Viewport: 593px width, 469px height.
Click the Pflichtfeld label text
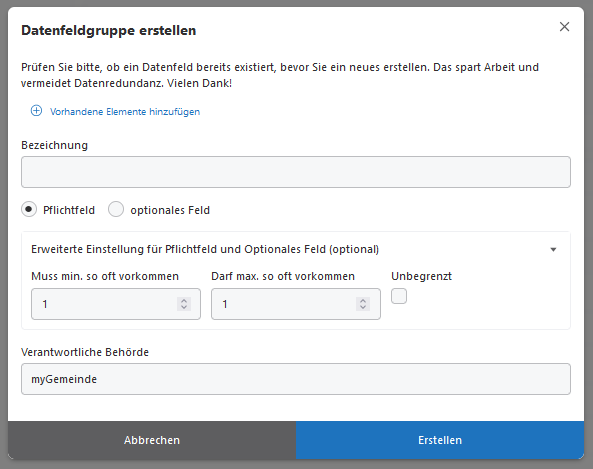69,210
